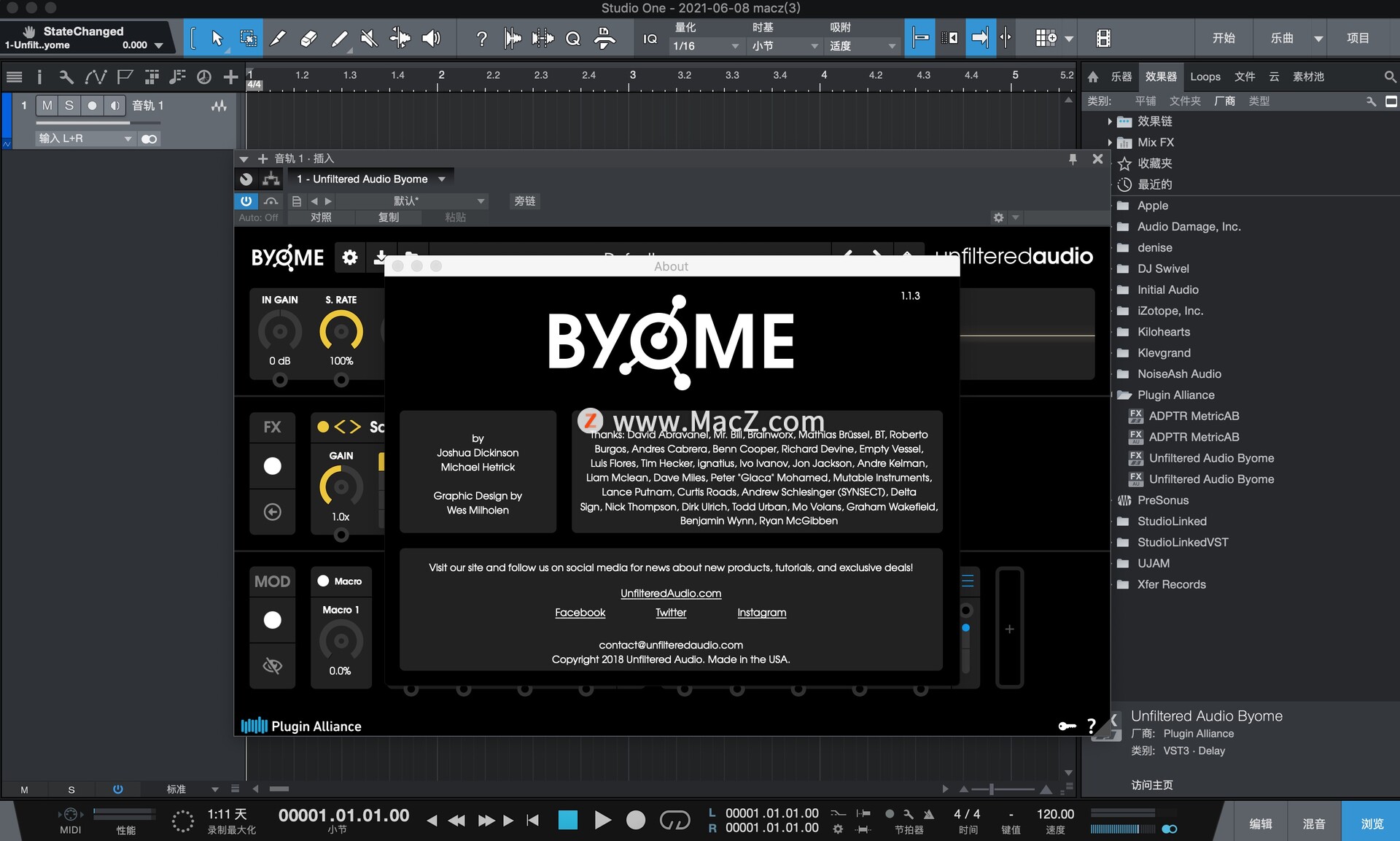Toggle the 旁链 sidechain button

(x=524, y=201)
